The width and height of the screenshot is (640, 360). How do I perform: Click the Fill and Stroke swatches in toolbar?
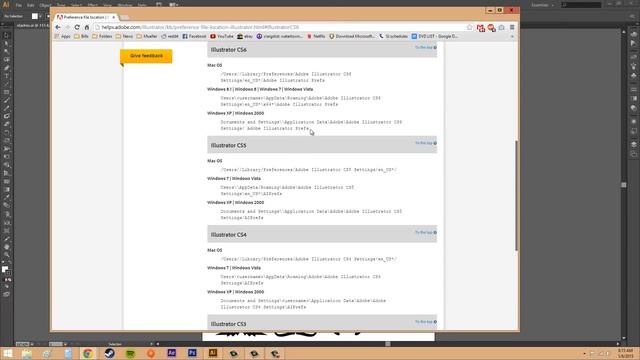6,270
